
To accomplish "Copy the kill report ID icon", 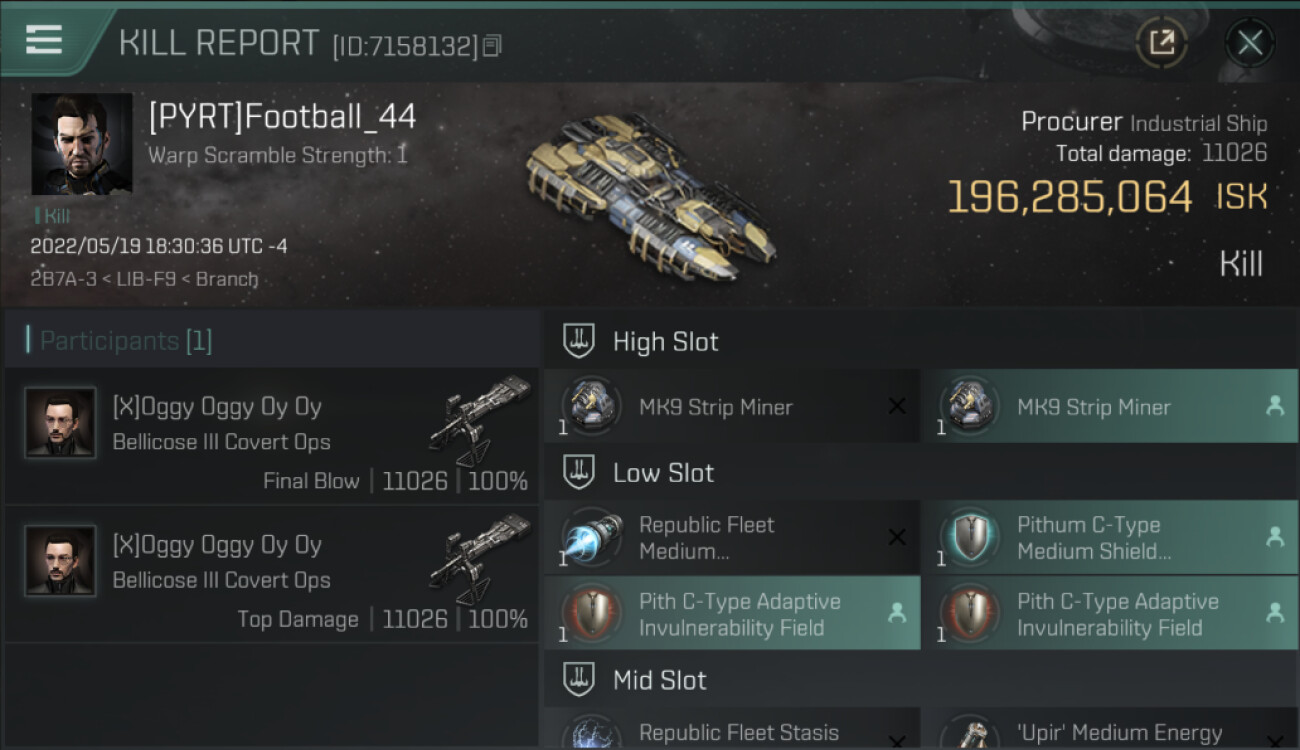I will tap(491, 46).
